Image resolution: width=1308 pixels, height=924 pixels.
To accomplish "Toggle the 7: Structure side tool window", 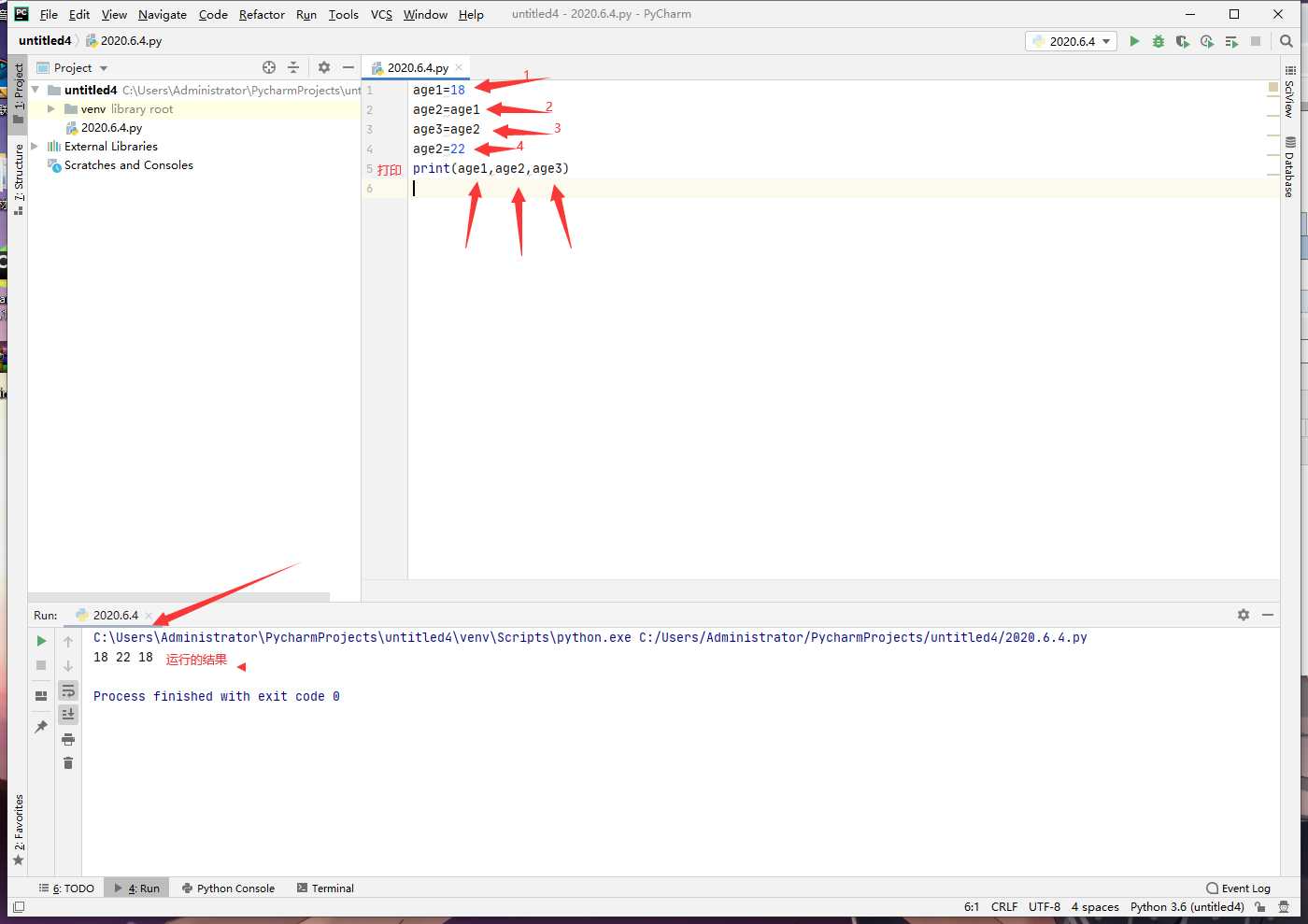I will click(18, 179).
